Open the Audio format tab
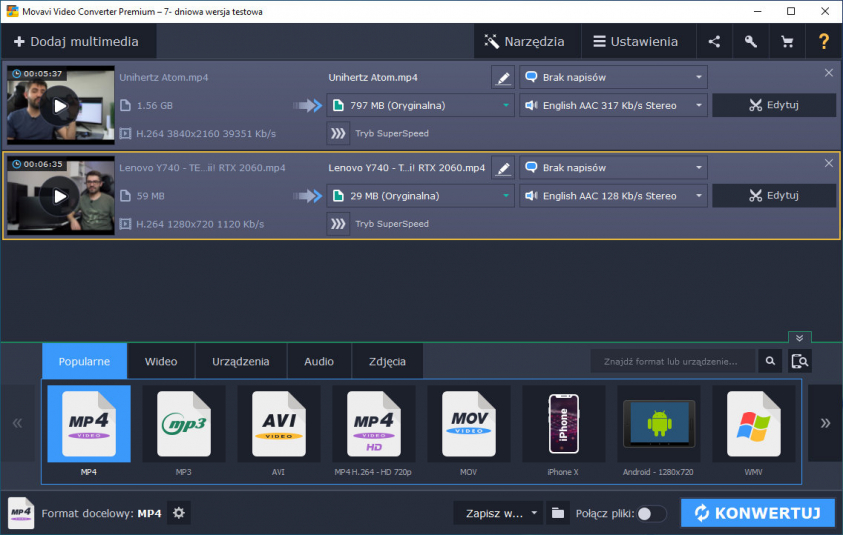The width and height of the screenshot is (843, 535). 319,361
